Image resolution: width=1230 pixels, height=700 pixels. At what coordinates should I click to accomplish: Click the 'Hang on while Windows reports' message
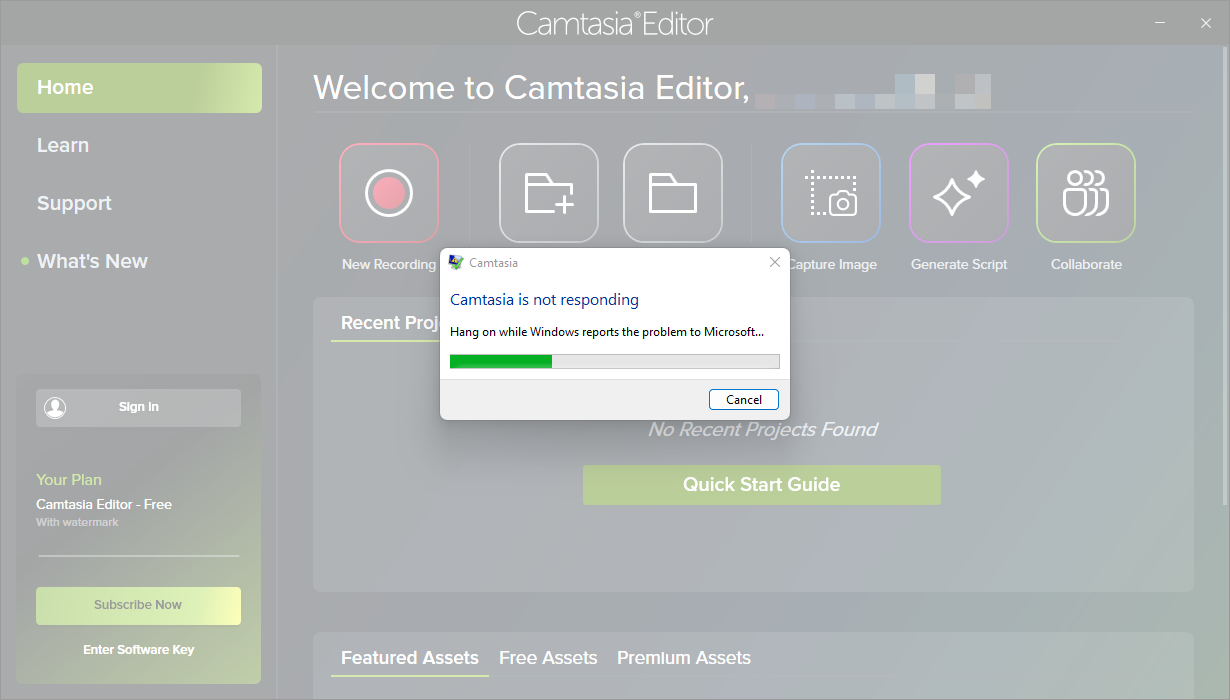pos(607,332)
